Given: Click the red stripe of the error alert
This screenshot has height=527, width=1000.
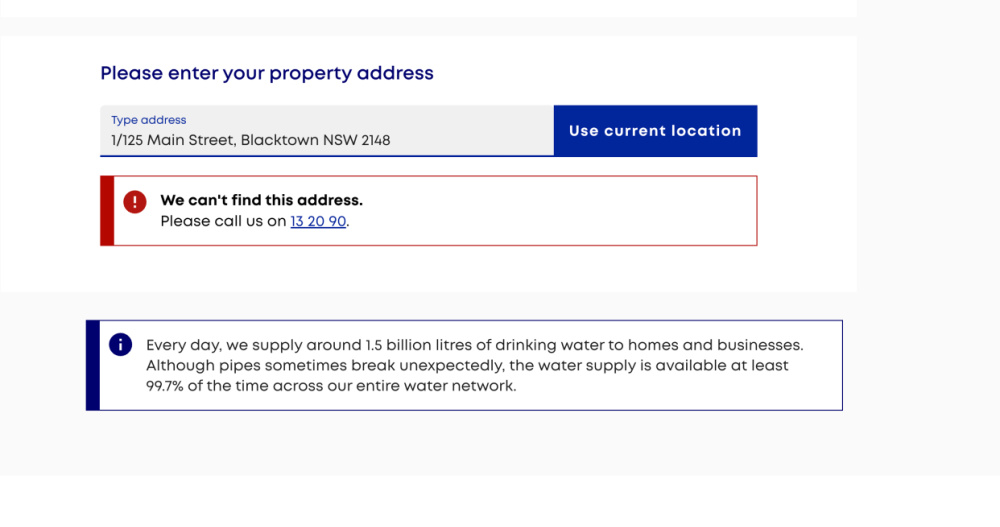Looking at the screenshot, I should (x=107, y=211).
